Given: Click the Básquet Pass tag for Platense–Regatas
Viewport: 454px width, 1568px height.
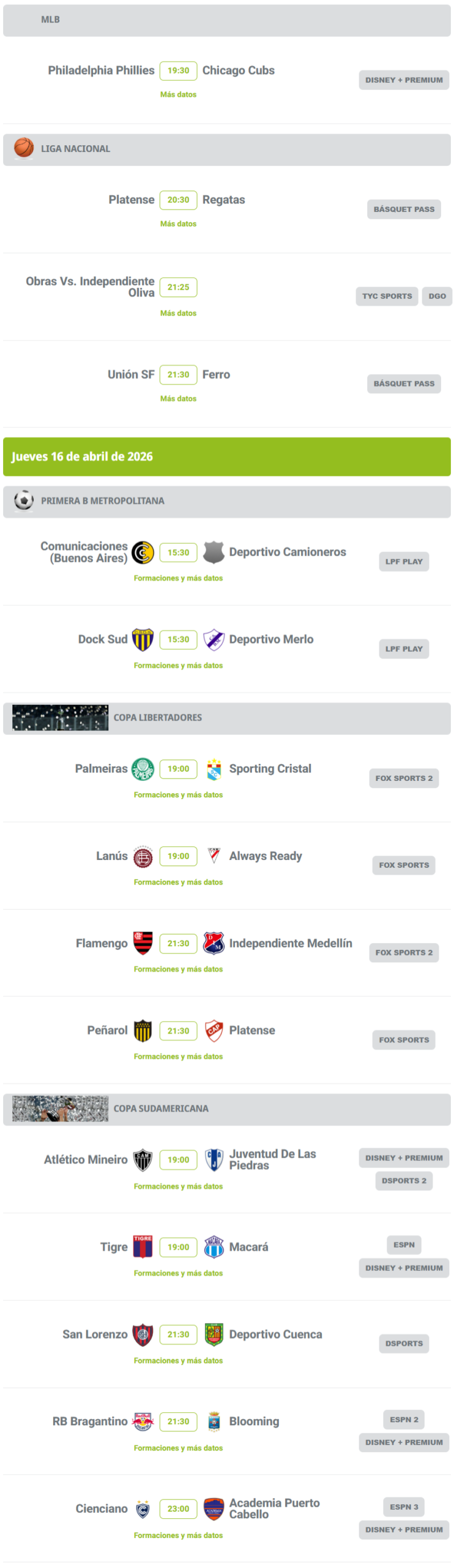Looking at the screenshot, I should point(404,209).
